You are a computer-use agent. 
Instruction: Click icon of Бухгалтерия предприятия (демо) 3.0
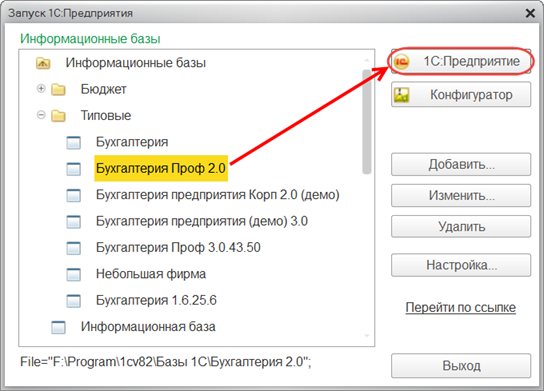coord(74,222)
